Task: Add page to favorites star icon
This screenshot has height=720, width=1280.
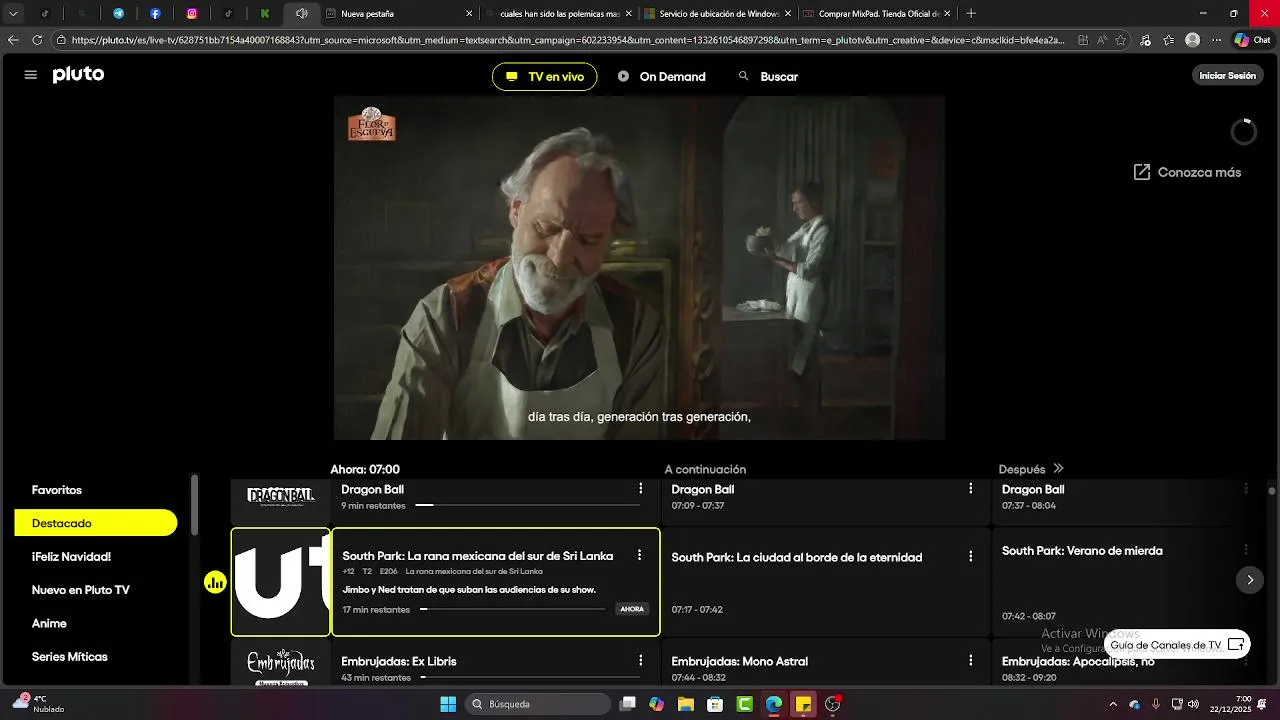Action: tap(1120, 40)
